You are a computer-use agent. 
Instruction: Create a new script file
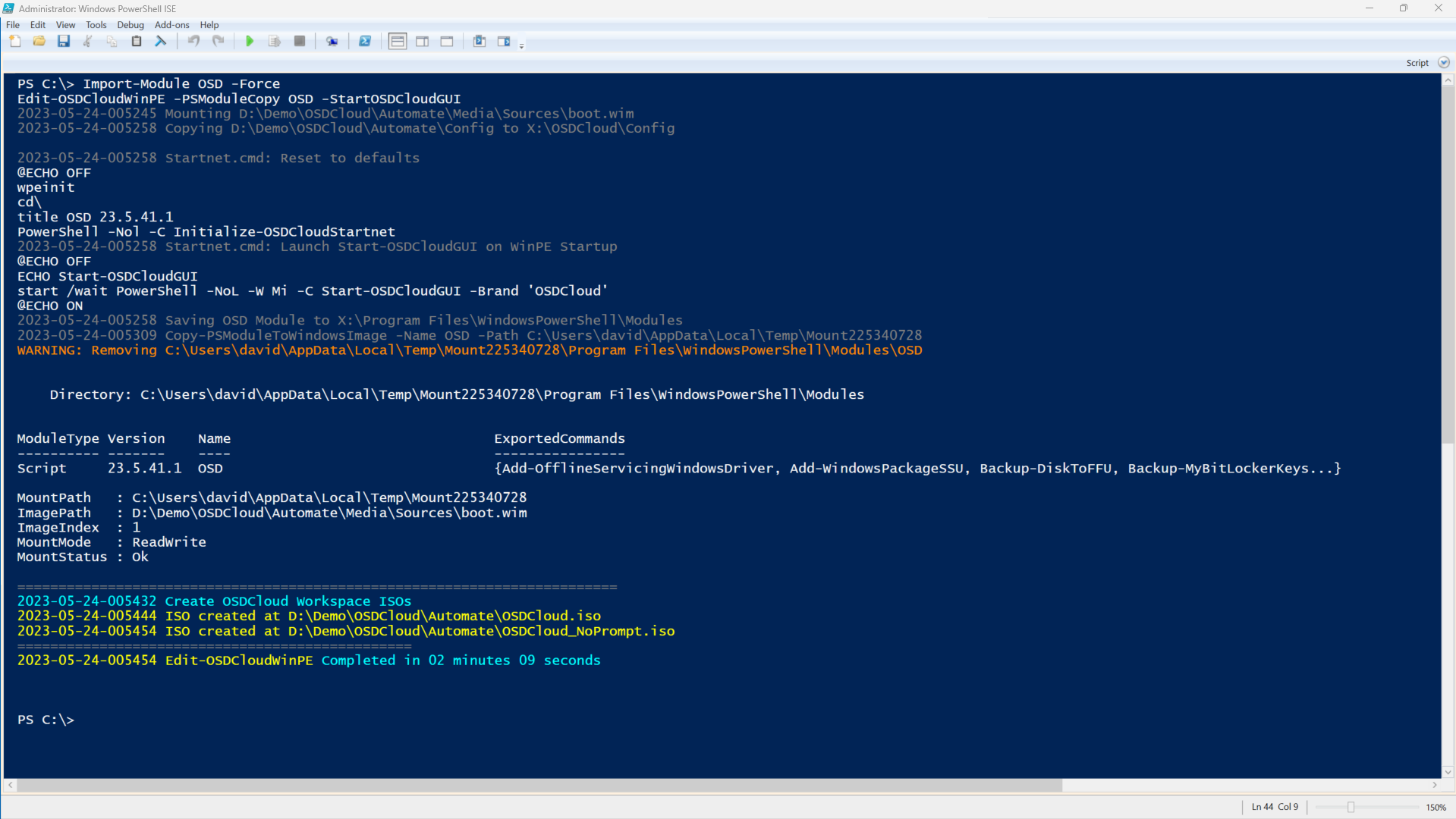(15, 42)
